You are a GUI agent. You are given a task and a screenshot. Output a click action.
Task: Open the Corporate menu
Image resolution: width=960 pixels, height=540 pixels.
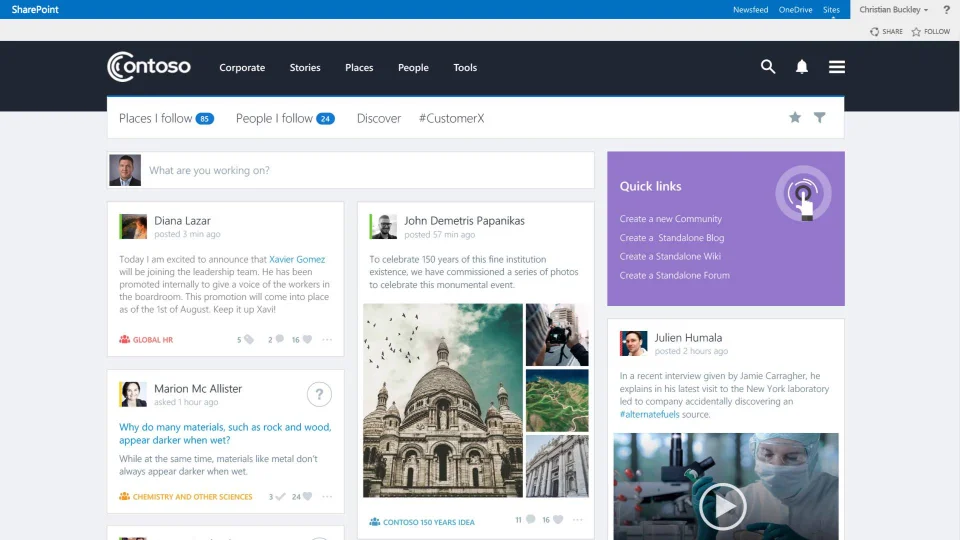(x=242, y=67)
